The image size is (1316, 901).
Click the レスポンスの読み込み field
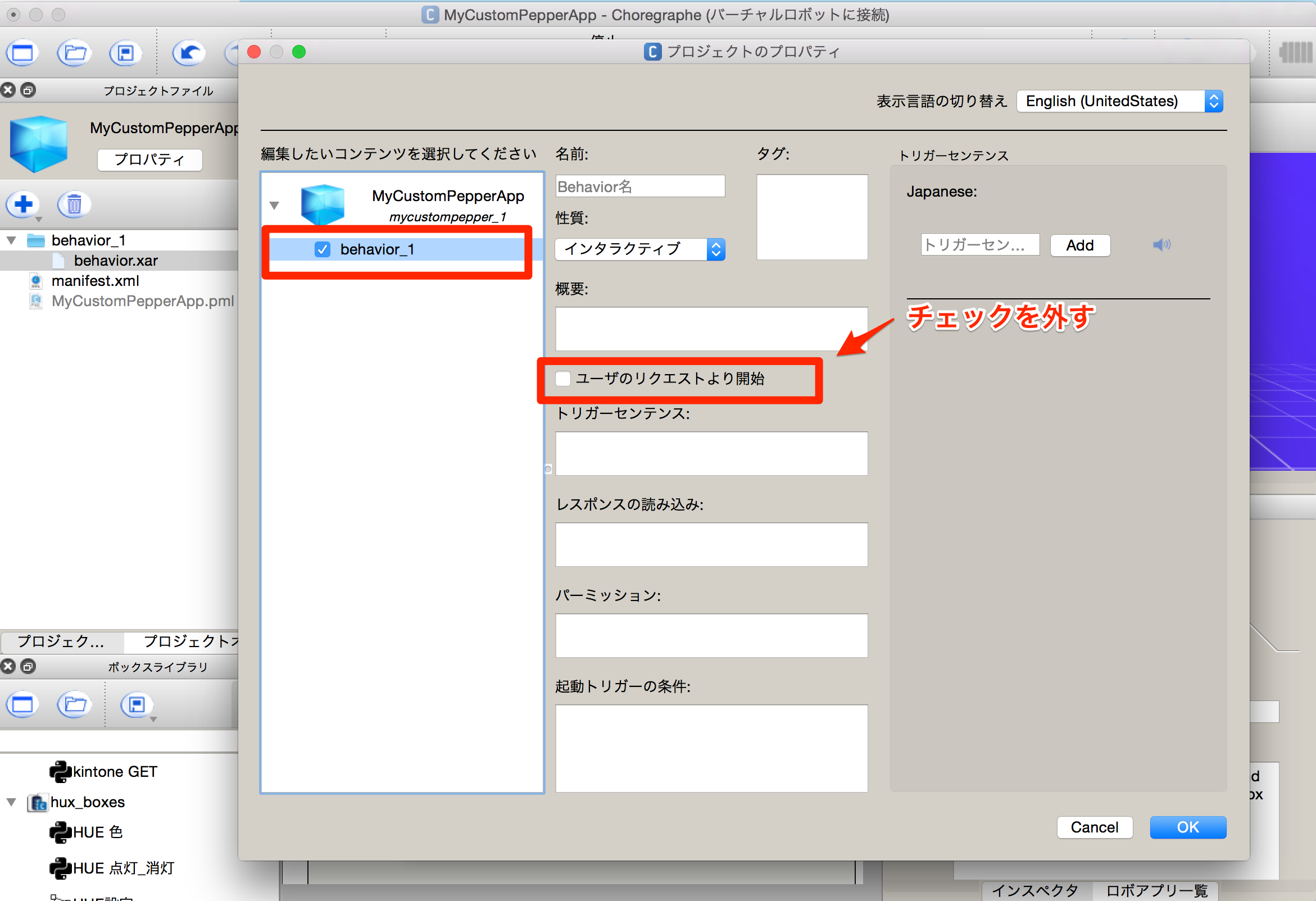[711, 544]
